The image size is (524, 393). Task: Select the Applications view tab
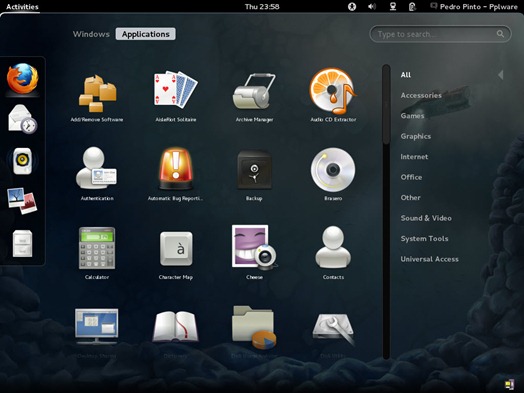click(145, 34)
